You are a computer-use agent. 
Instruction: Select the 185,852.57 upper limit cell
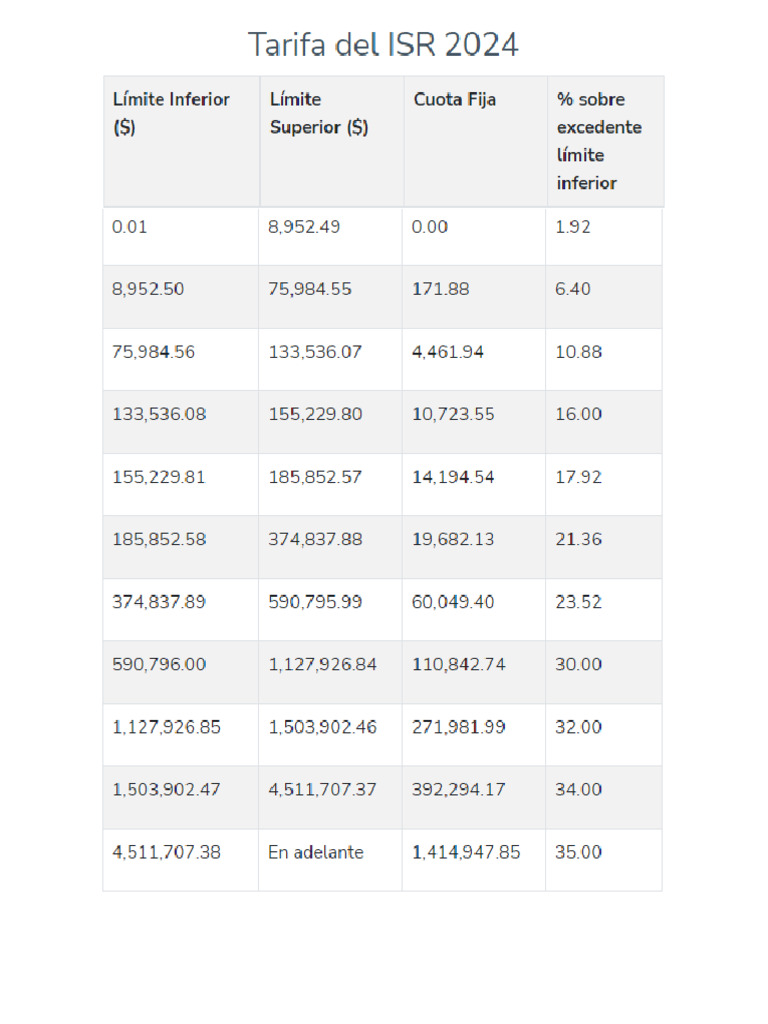point(315,477)
